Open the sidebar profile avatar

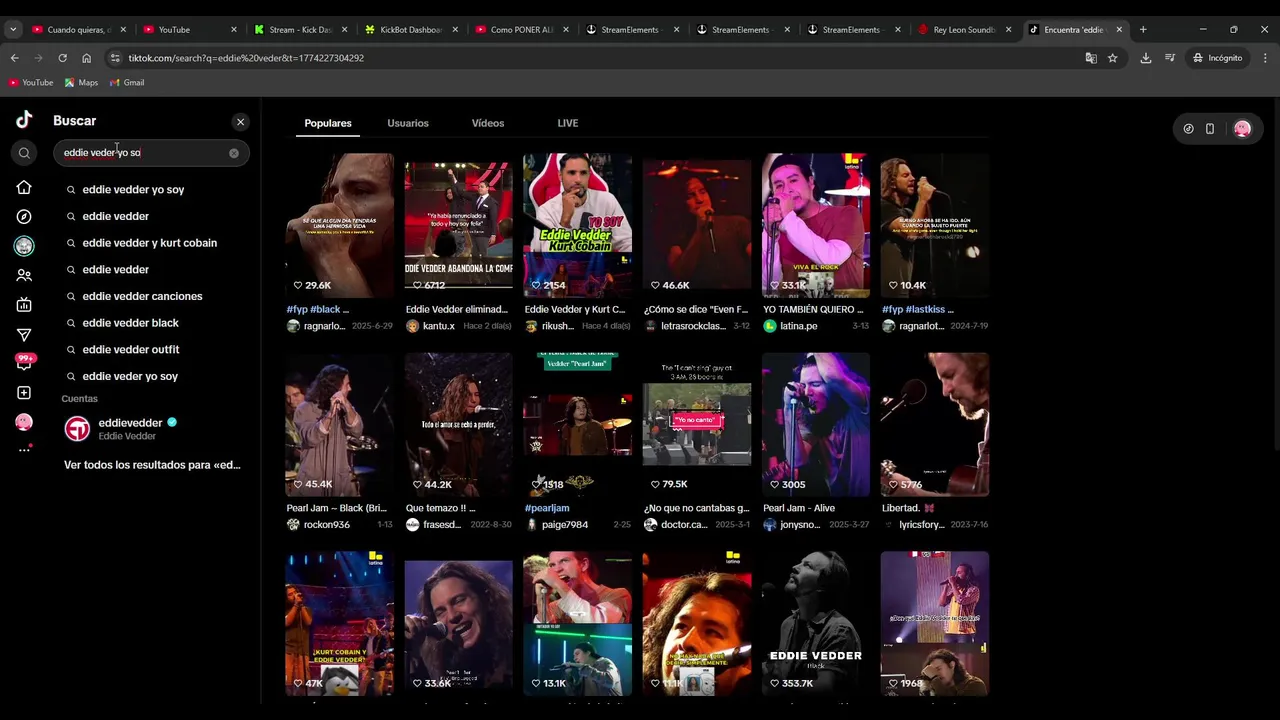point(24,422)
